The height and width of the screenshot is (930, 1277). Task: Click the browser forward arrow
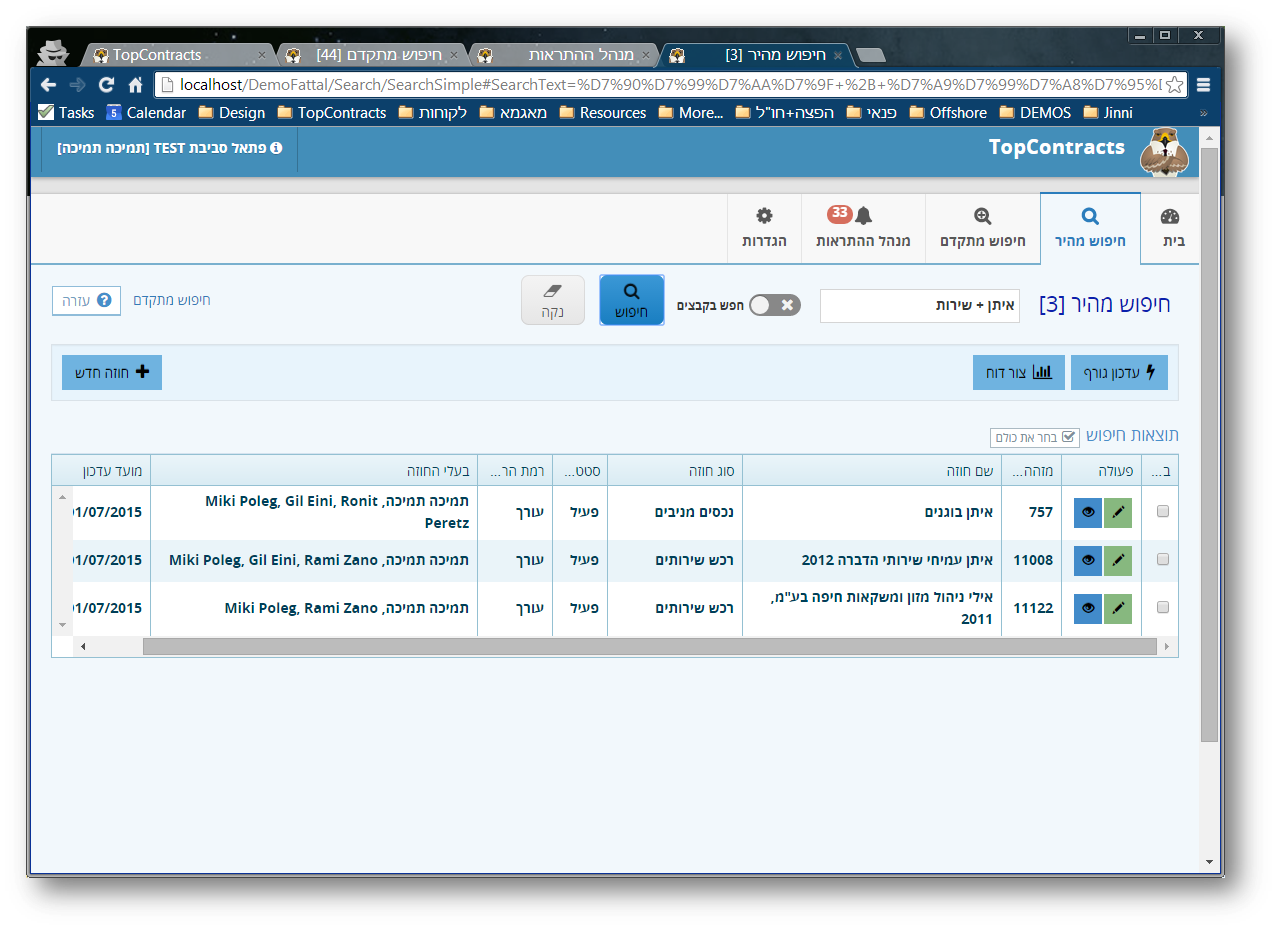point(77,85)
